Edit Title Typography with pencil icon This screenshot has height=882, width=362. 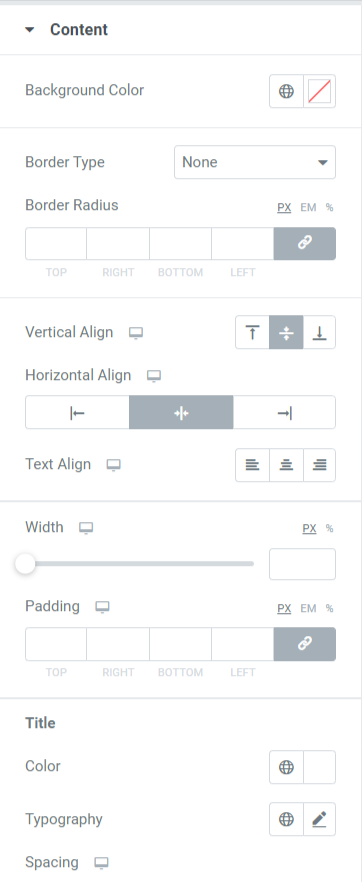[x=319, y=819]
